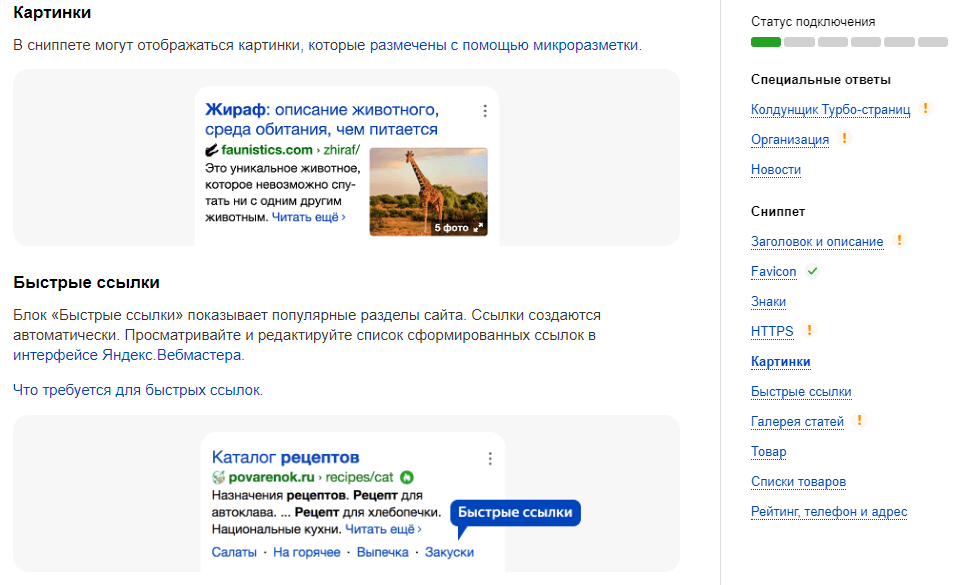
Task: Open Что требуется для быстрых ссылок
Action: (x=137, y=390)
